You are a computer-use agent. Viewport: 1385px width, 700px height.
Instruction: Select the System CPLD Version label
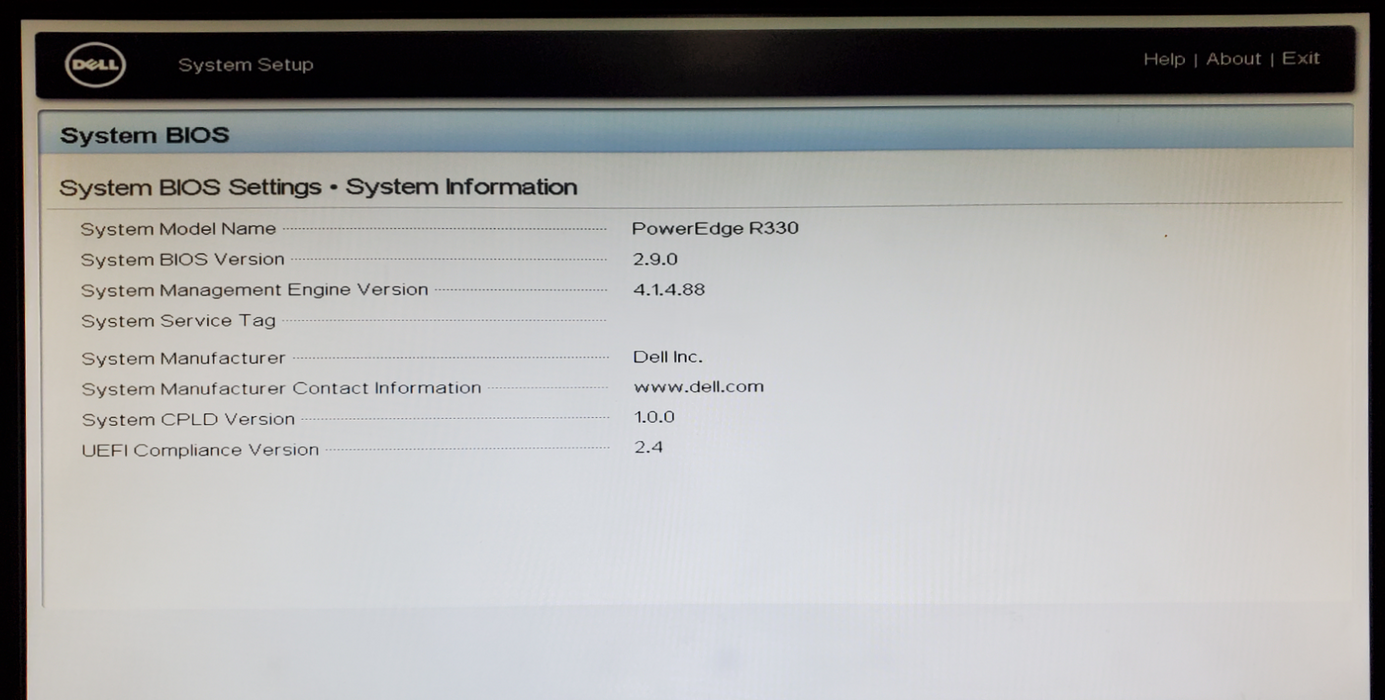pos(188,419)
